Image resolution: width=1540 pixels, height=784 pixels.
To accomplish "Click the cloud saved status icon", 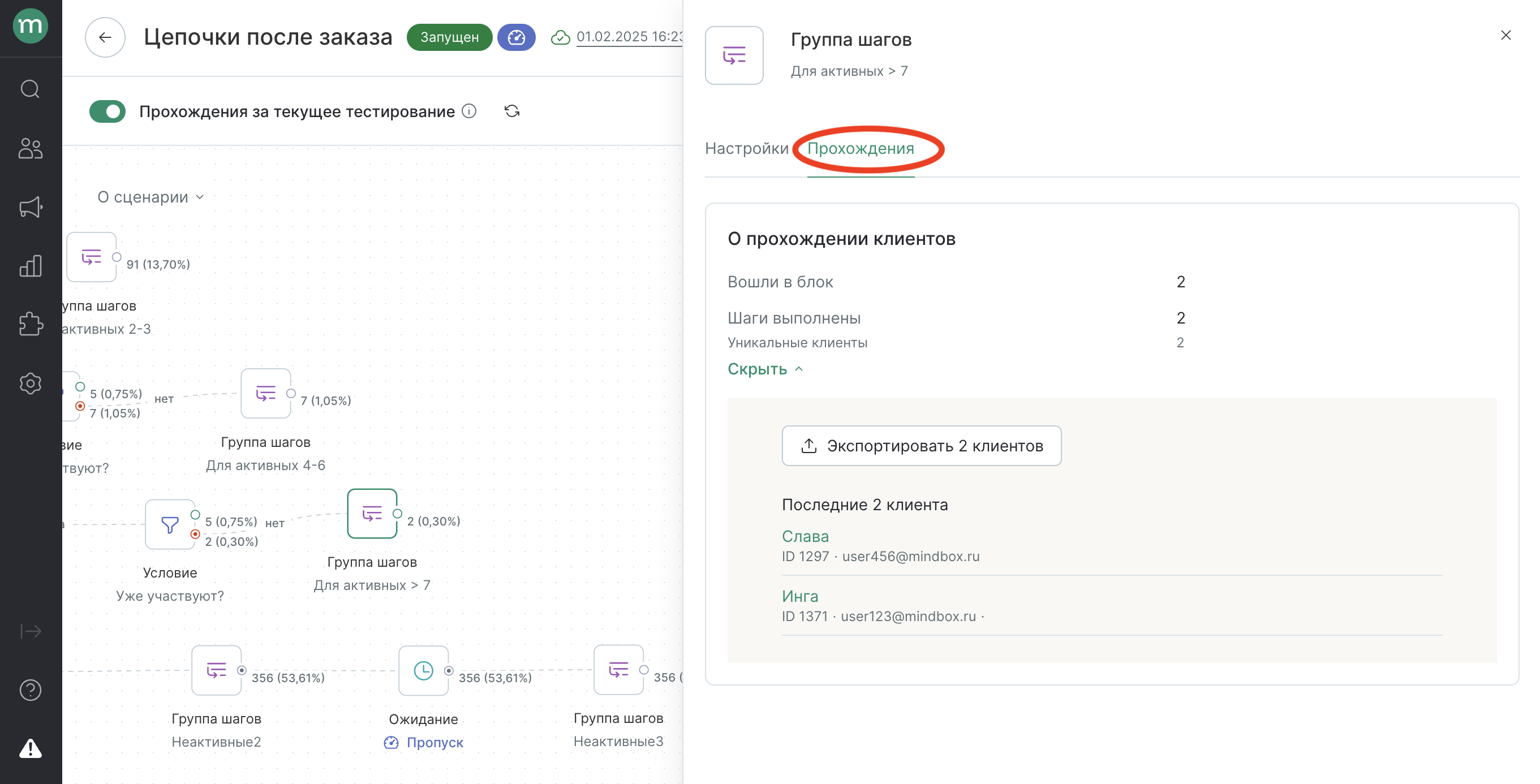I will point(560,37).
